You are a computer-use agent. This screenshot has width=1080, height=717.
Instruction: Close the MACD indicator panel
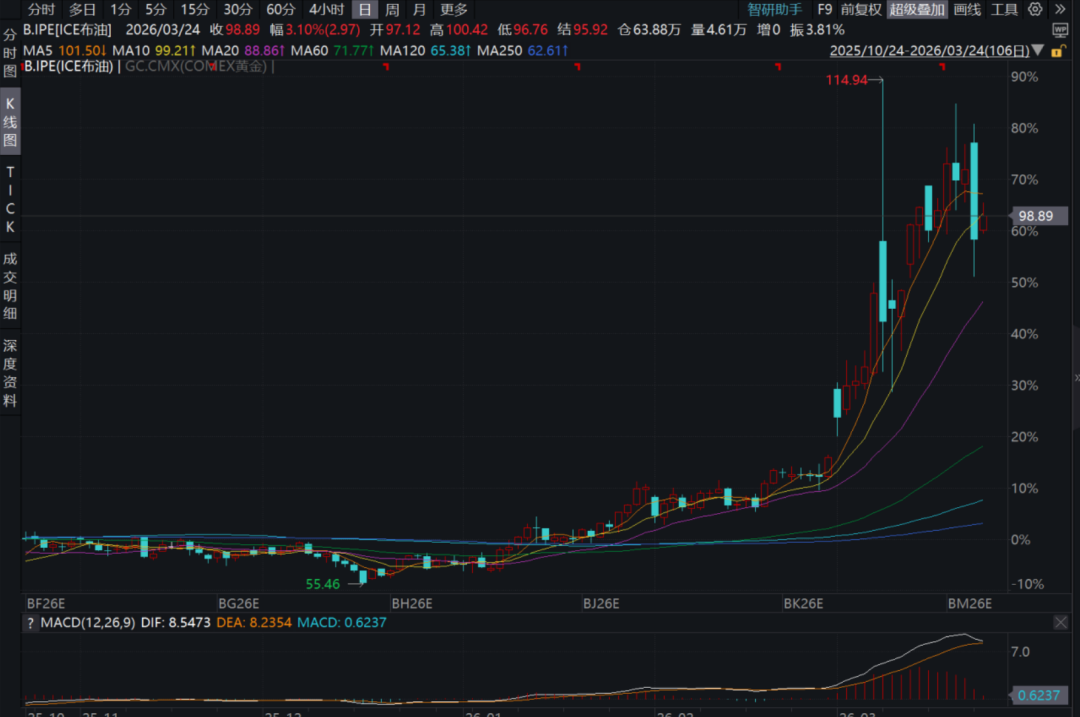point(1061,623)
